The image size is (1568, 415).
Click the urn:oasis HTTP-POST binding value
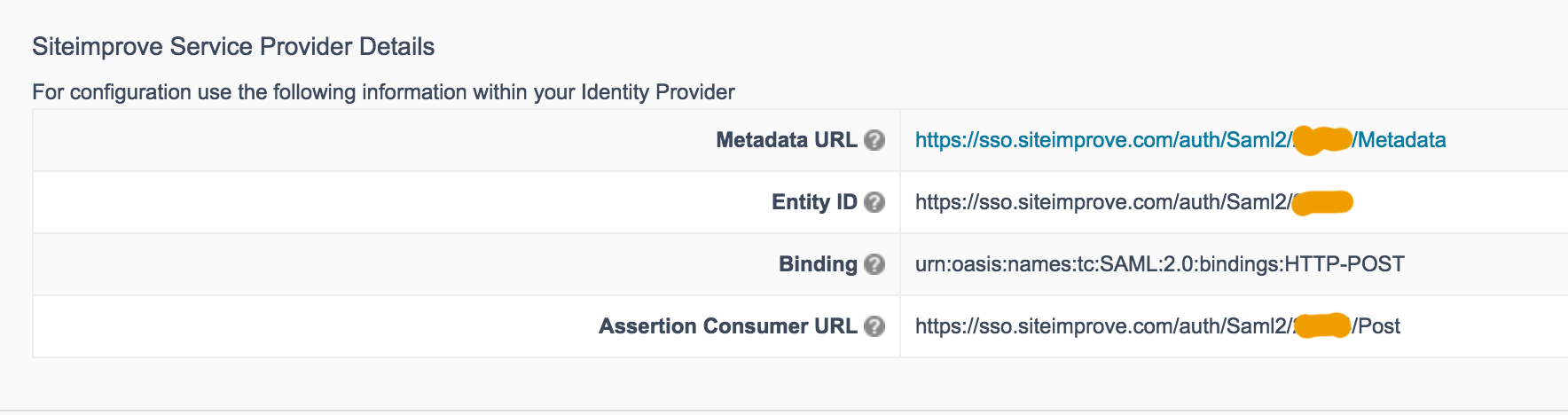click(x=1159, y=264)
